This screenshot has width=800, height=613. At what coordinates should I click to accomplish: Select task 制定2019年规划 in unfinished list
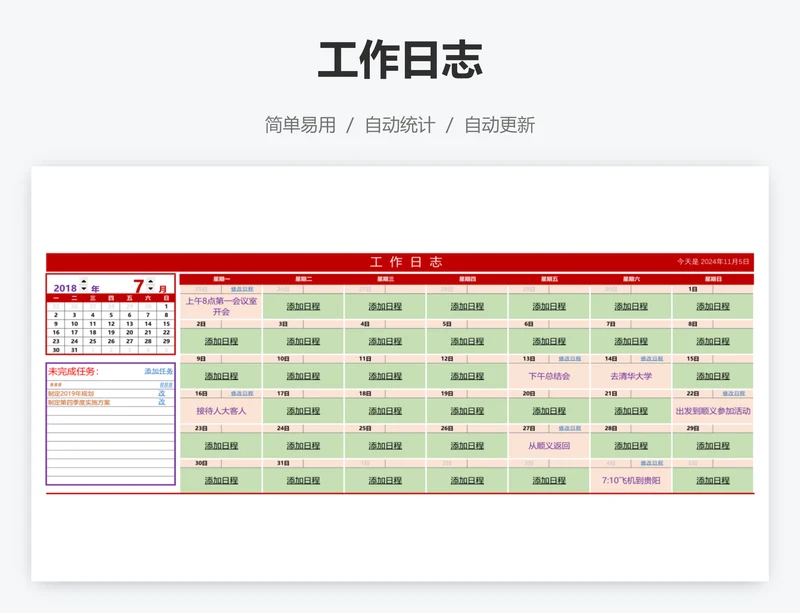click(x=71, y=394)
